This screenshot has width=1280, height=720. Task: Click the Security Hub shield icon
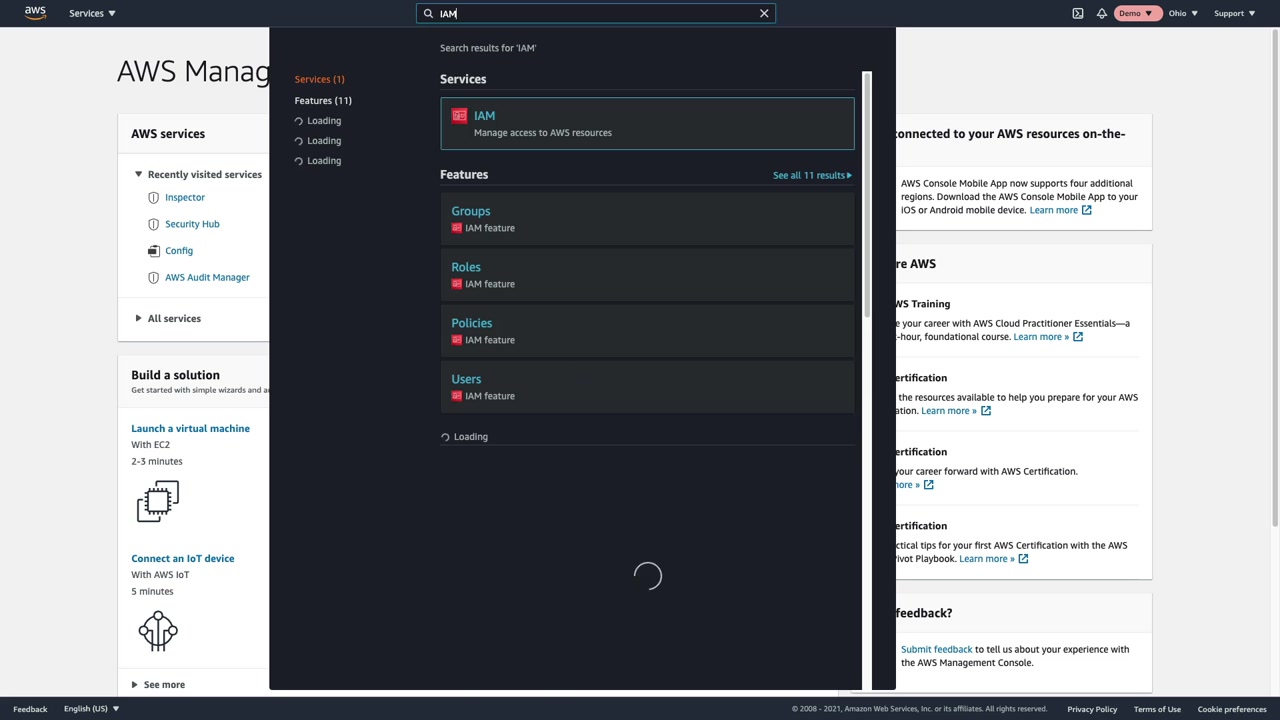click(153, 224)
